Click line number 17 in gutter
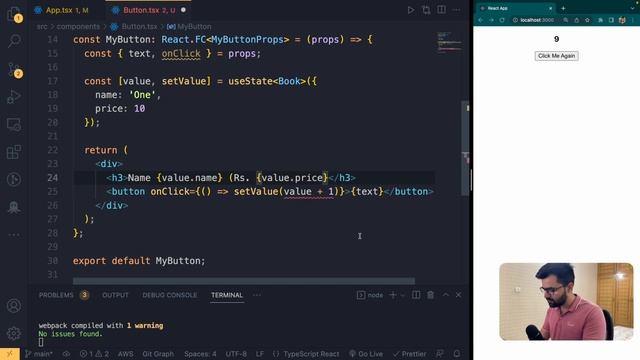 [x=53, y=81]
